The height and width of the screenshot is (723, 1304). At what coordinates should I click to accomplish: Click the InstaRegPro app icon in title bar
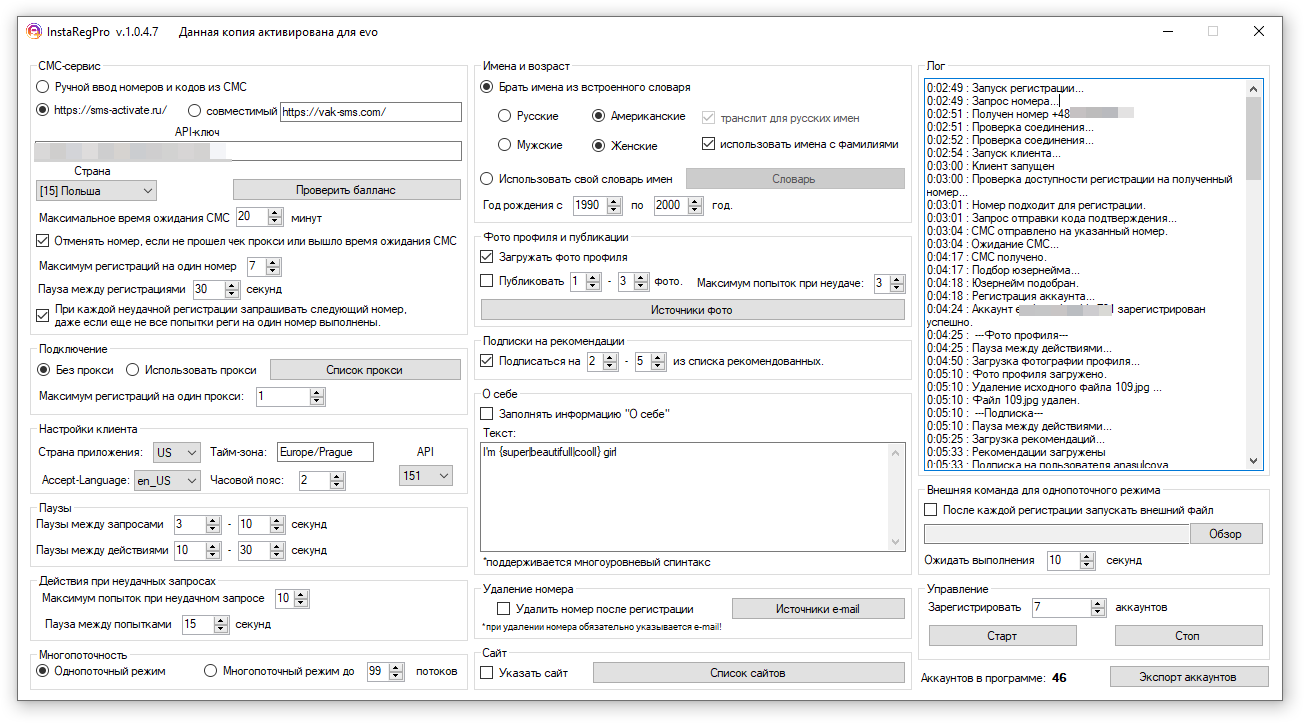pos(34,32)
